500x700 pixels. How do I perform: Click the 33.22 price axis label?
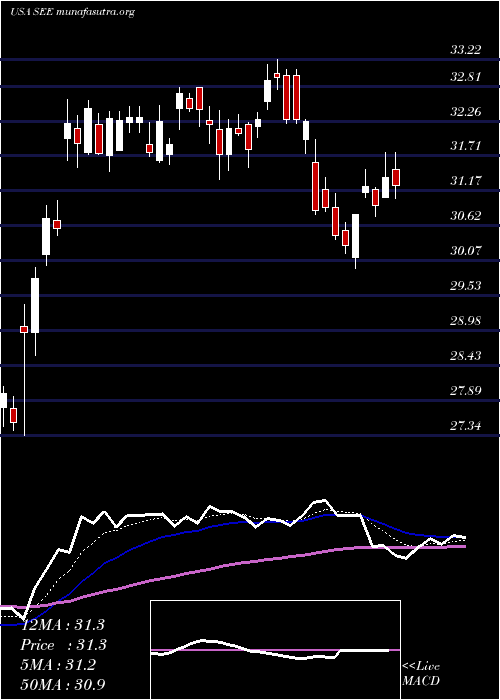[466, 50]
